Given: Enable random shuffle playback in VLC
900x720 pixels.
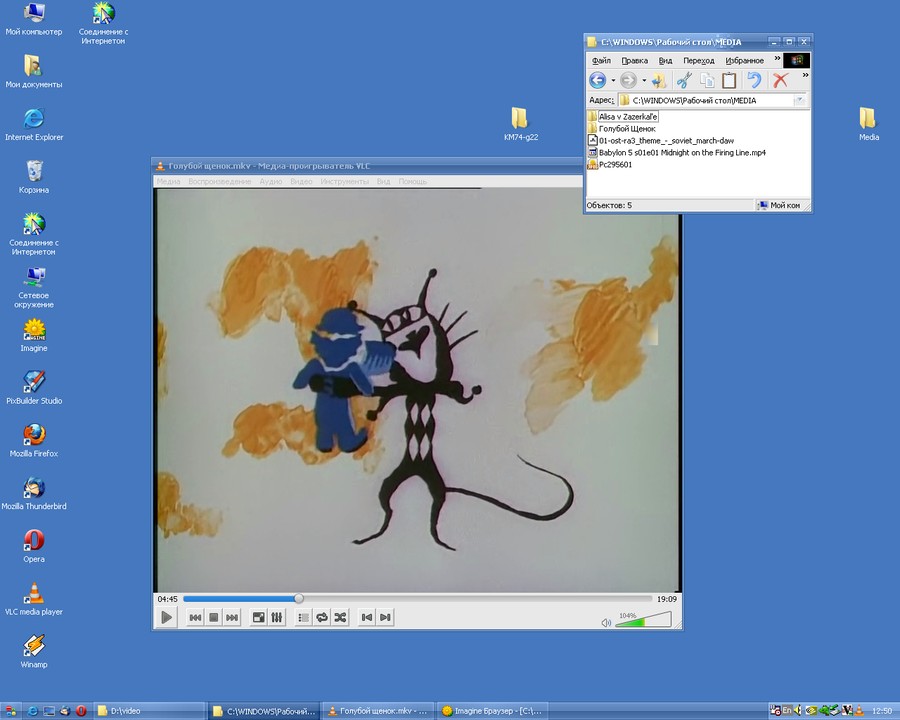Looking at the screenshot, I should tap(340, 617).
